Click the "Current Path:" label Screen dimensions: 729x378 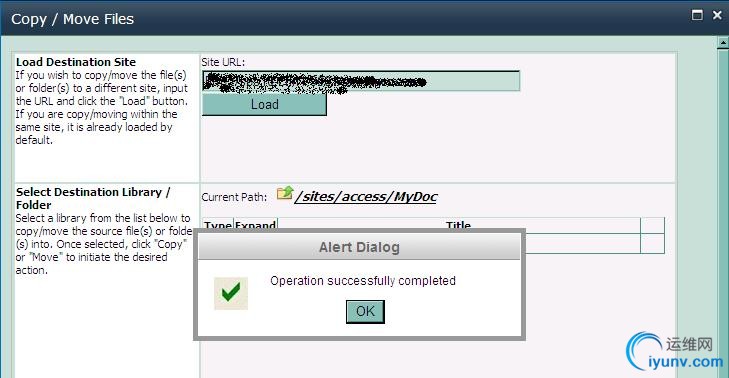click(234, 197)
